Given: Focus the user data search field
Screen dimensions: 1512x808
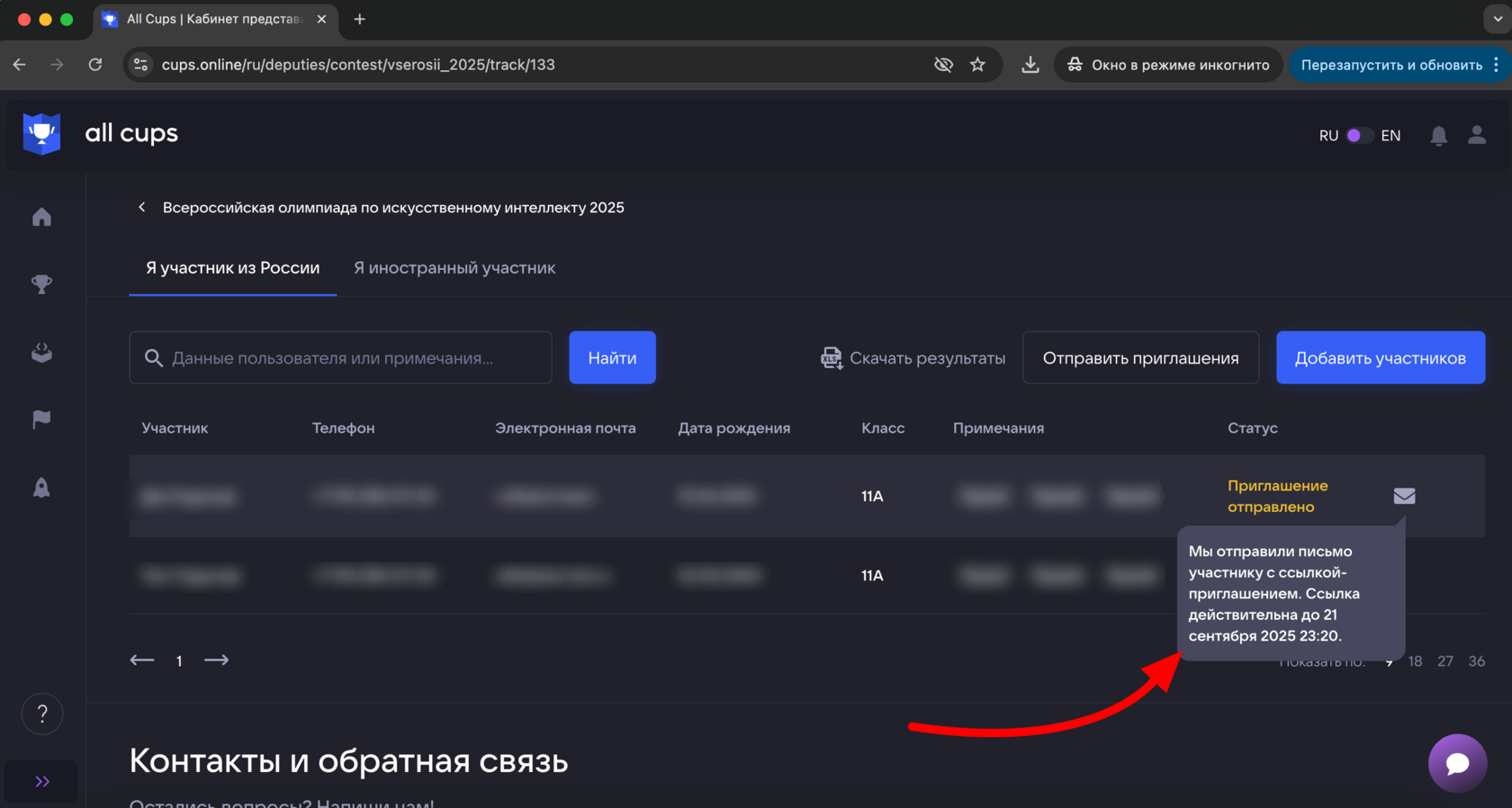Looking at the screenshot, I should point(340,357).
